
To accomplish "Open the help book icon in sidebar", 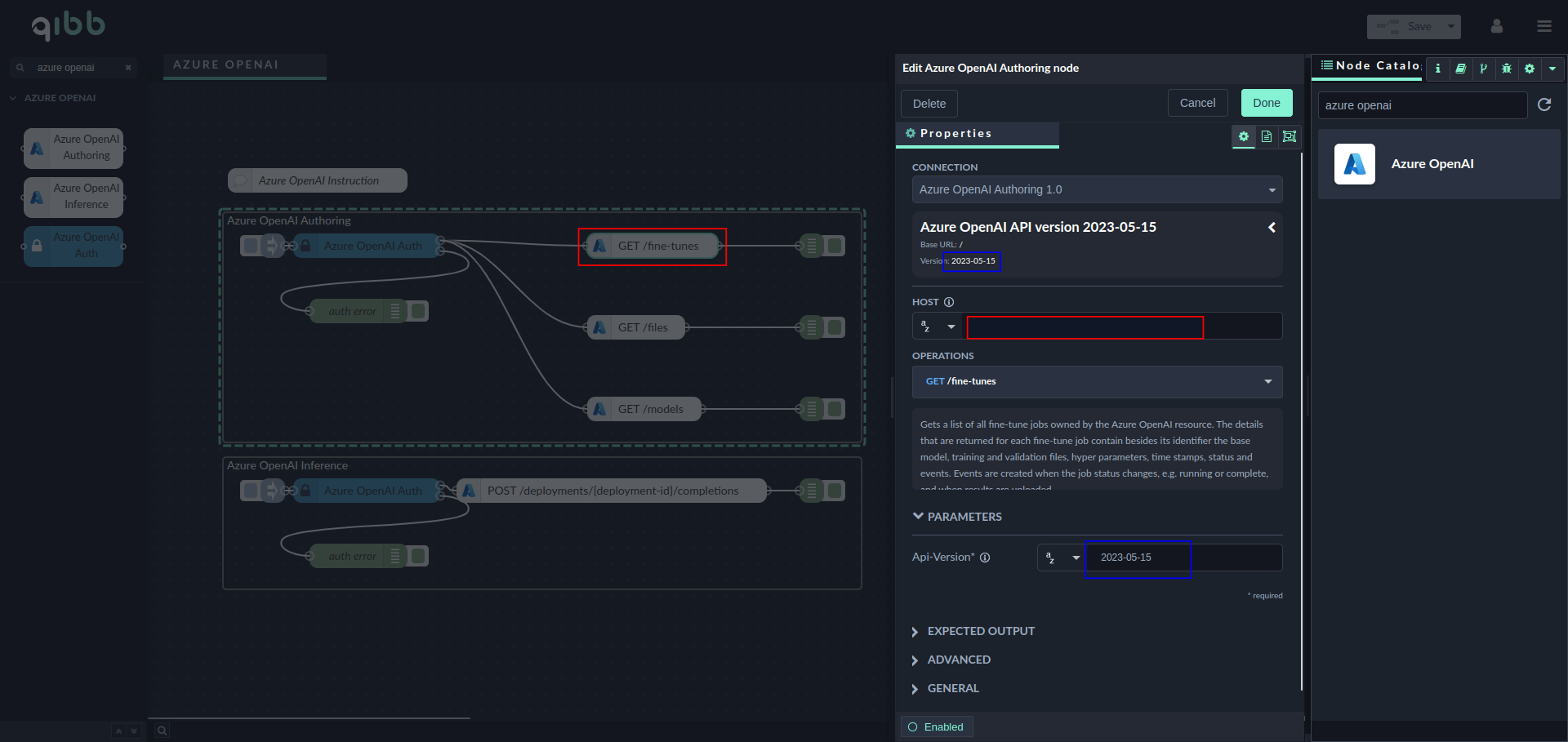I will [1460, 69].
